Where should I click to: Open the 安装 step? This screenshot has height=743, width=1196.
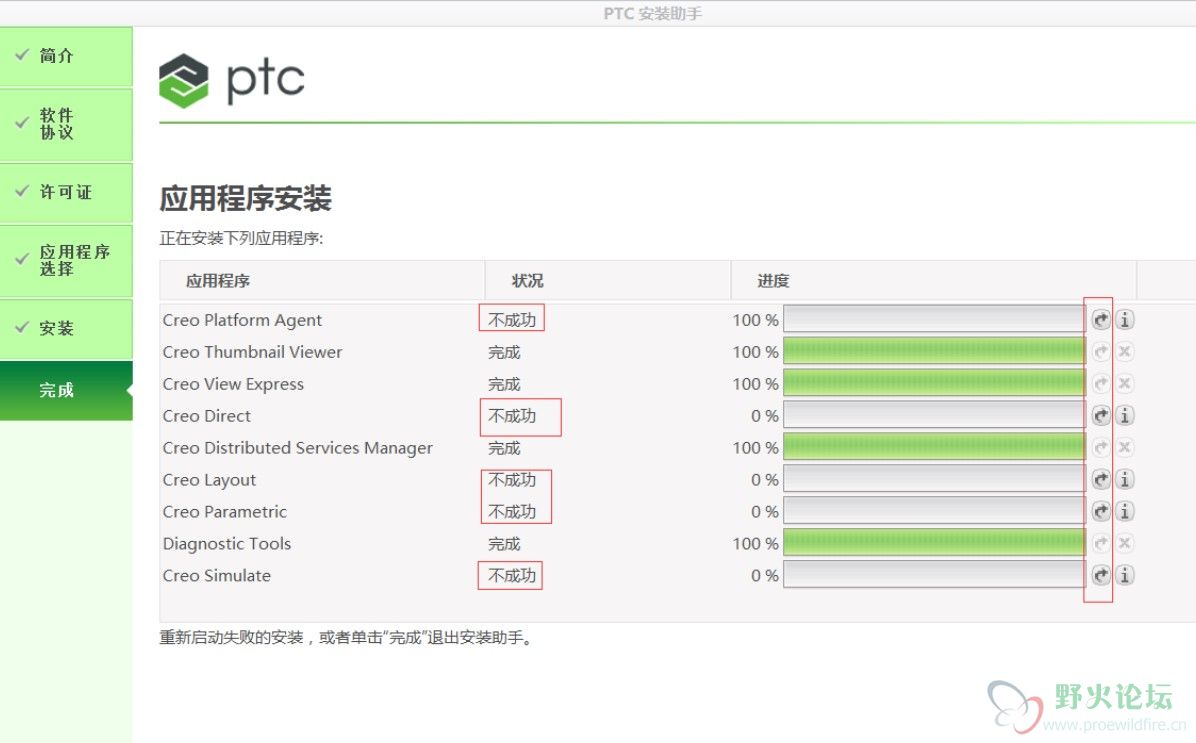tap(66, 329)
